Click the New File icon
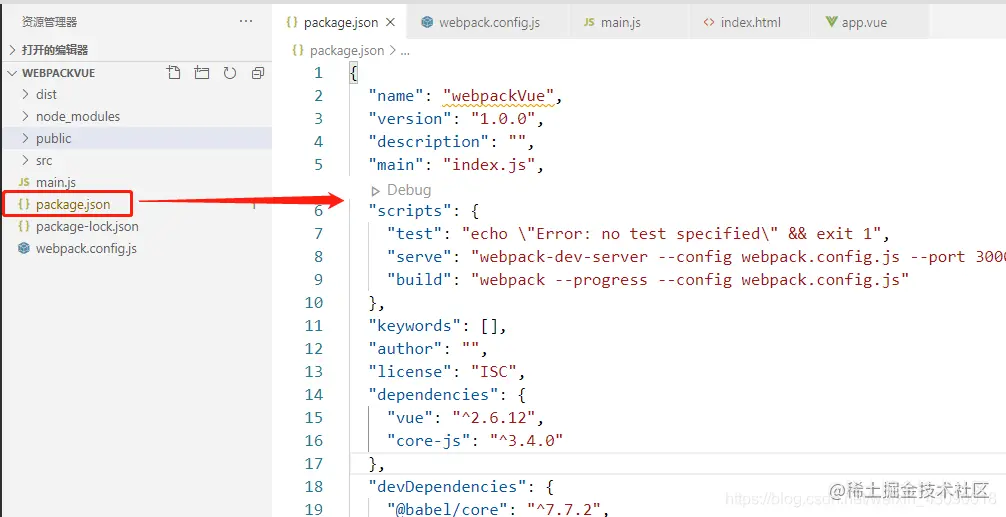Screen dimensions: 1006x517 pos(173,72)
